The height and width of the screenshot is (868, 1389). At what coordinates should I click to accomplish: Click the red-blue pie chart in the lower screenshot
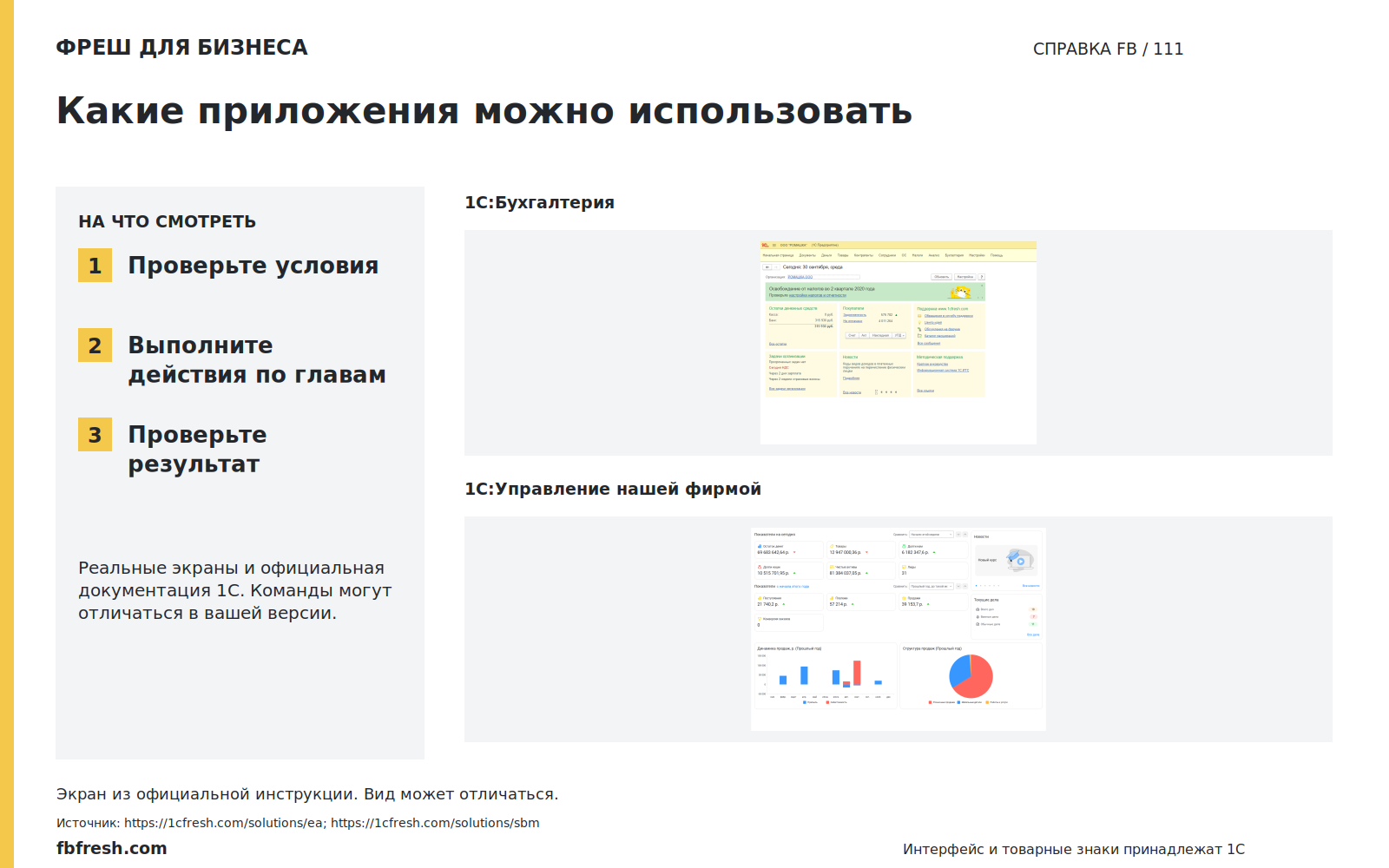[971, 676]
